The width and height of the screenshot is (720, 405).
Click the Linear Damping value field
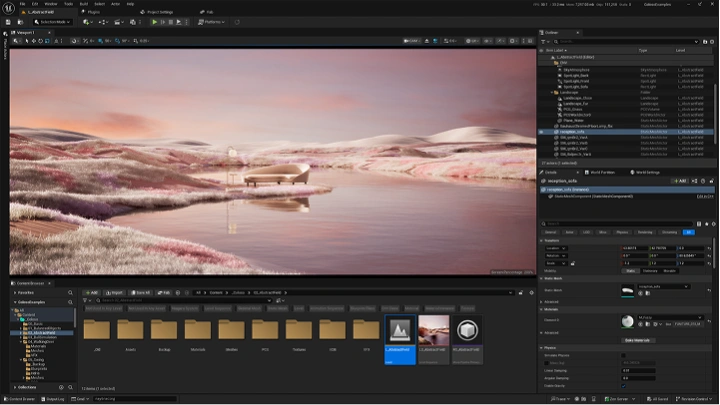pos(638,371)
